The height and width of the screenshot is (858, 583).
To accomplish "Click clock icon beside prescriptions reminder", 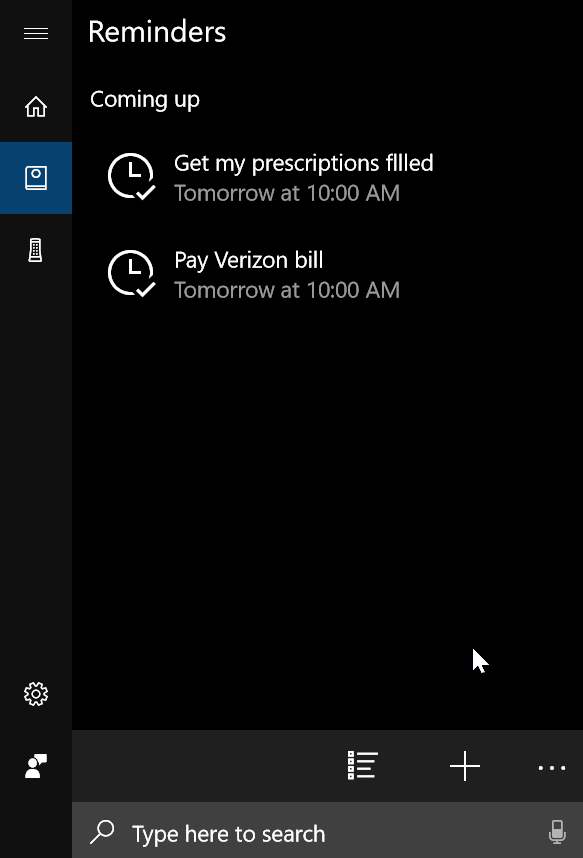I will [x=132, y=176].
